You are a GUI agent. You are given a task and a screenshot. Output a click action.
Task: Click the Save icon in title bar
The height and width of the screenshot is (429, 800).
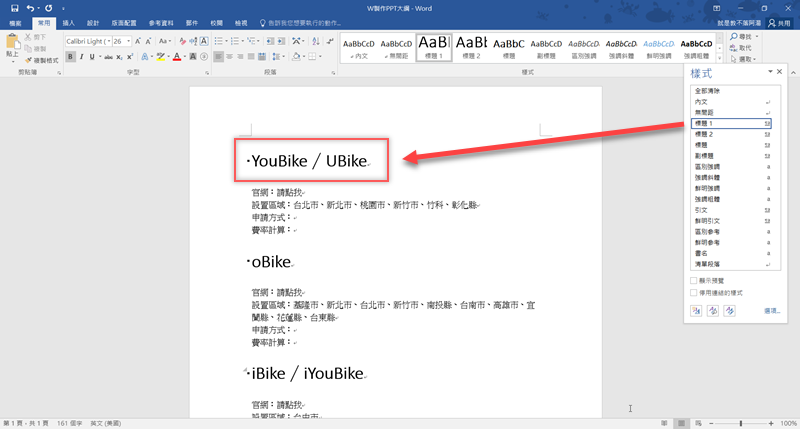coord(14,8)
